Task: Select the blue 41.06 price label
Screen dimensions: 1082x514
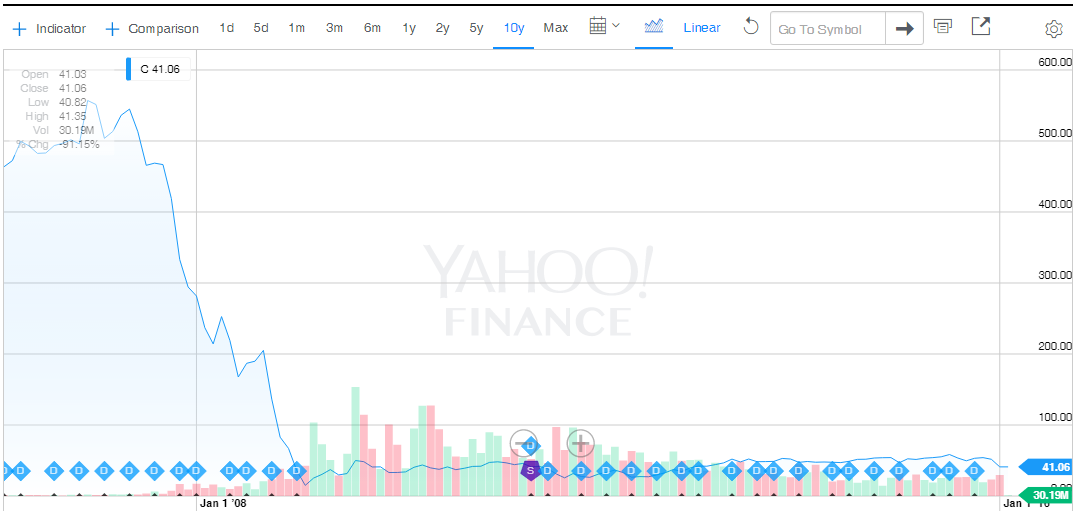Action: [1048, 467]
